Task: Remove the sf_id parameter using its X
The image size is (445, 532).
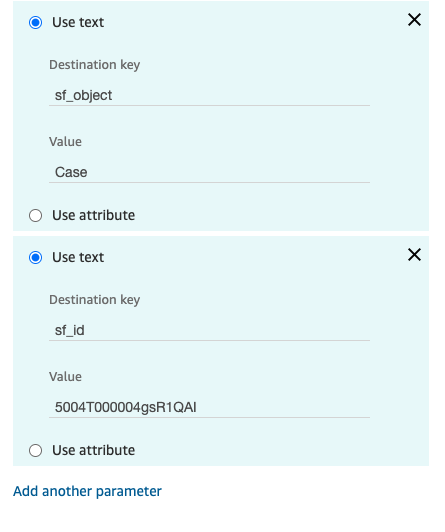Action: pos(414,255)
